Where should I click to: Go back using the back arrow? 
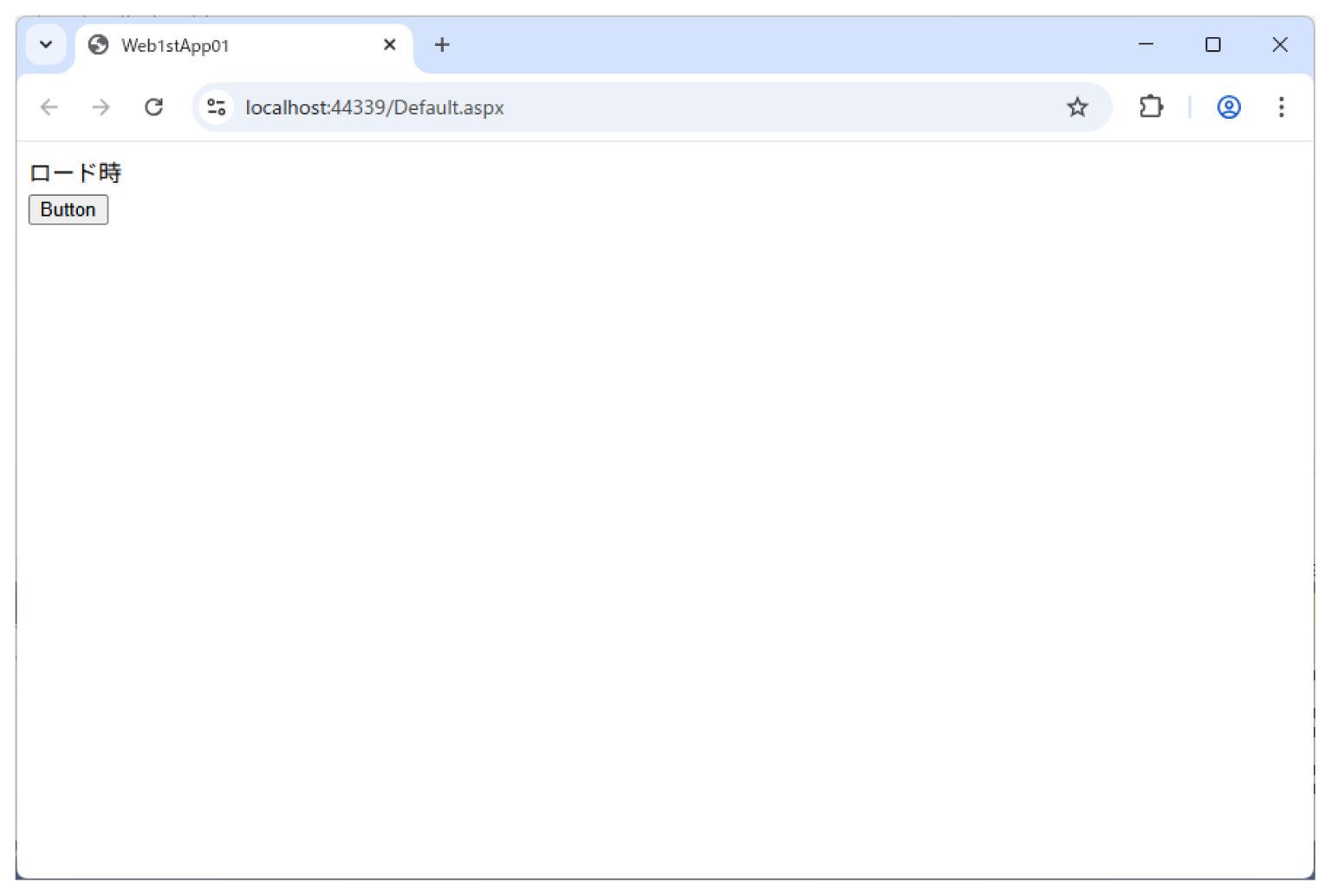[49, 107]
